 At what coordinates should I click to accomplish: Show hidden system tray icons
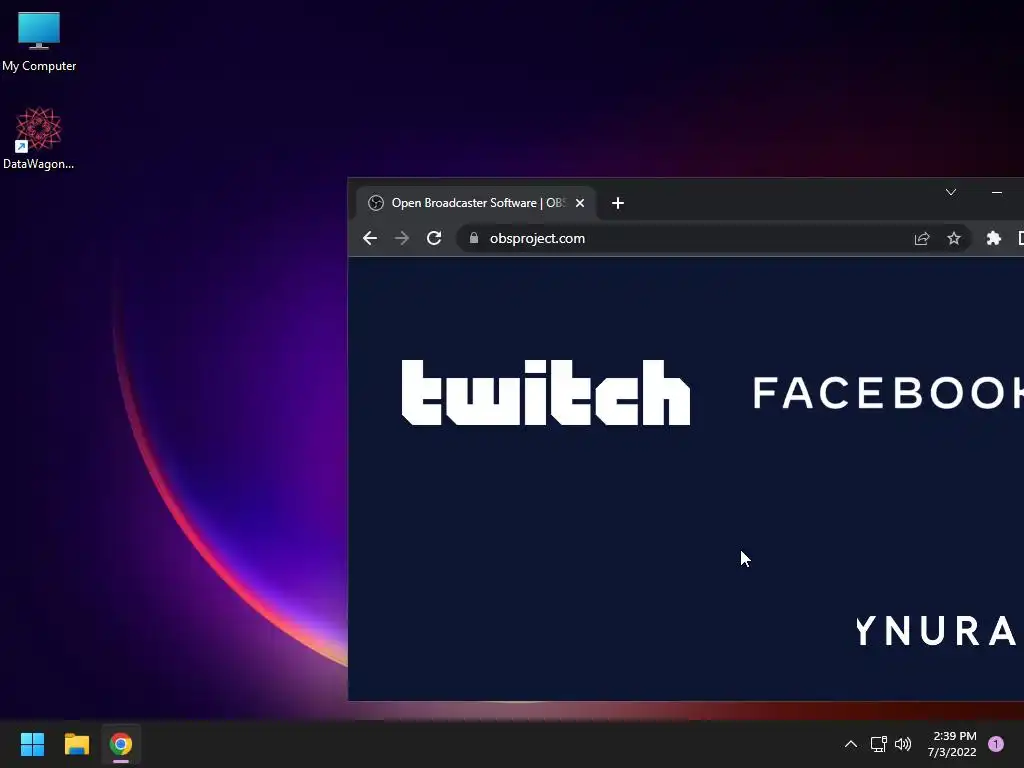850,744
